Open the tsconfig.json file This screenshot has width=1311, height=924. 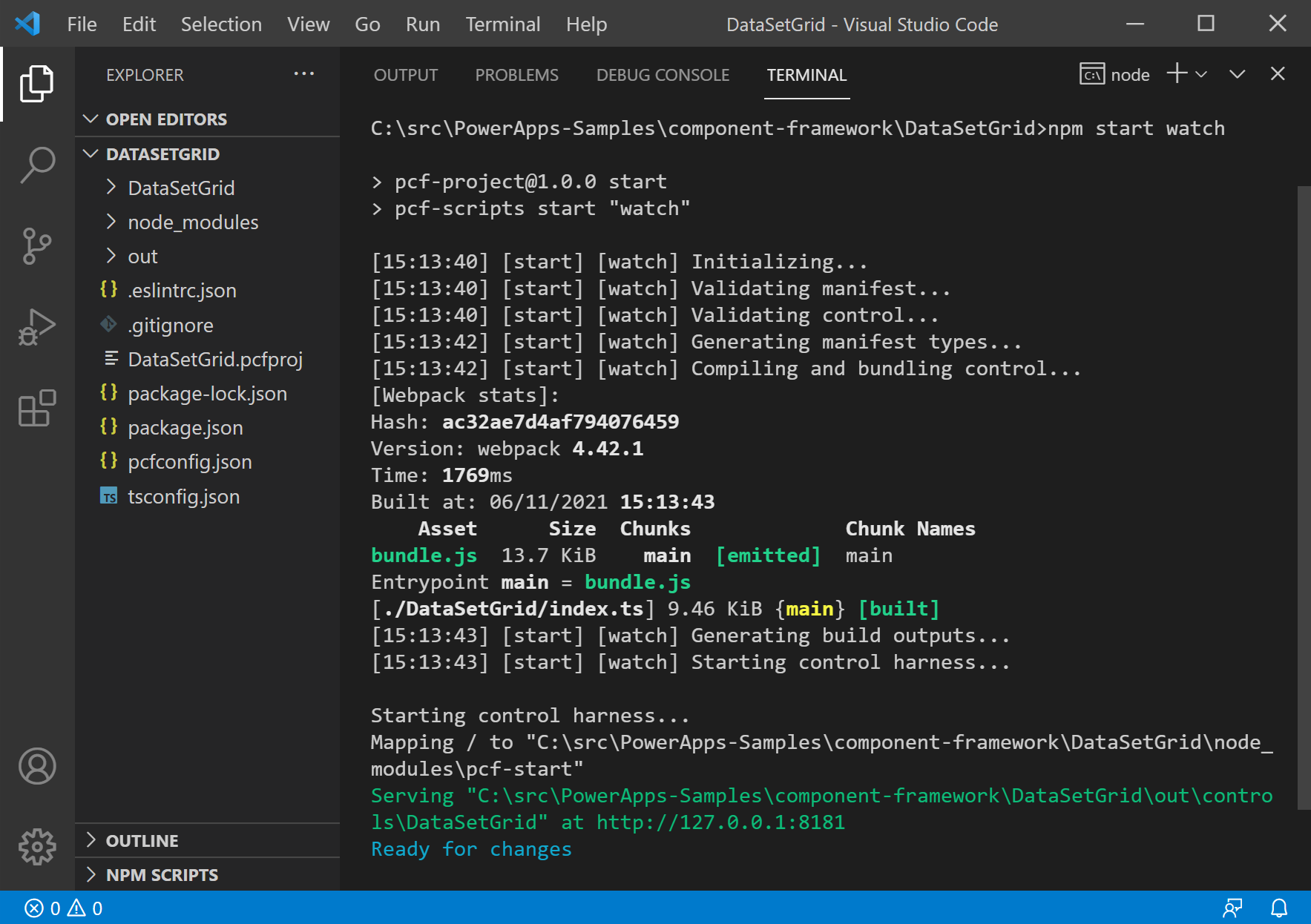[x=184, y=496]
